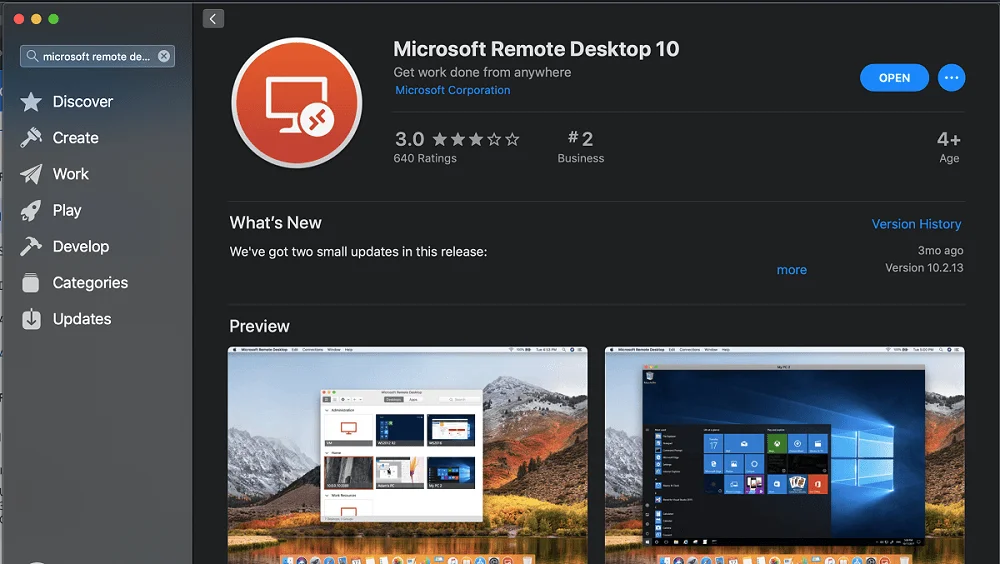1000x564 pixels.
Task: Open the Microsoft Corporation developer link
Action: coord(452,90)
